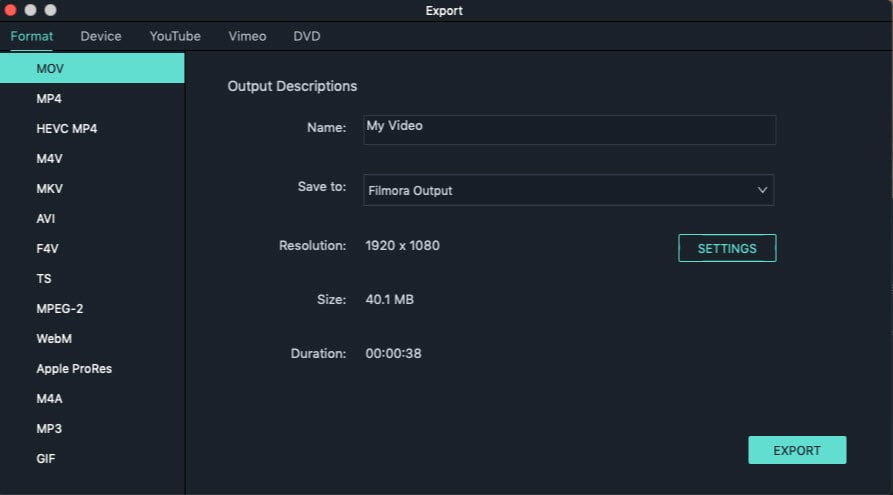This screenshot has height=495, width=893.
Task: Select AVI in the format list
Action: click(46, 219)
